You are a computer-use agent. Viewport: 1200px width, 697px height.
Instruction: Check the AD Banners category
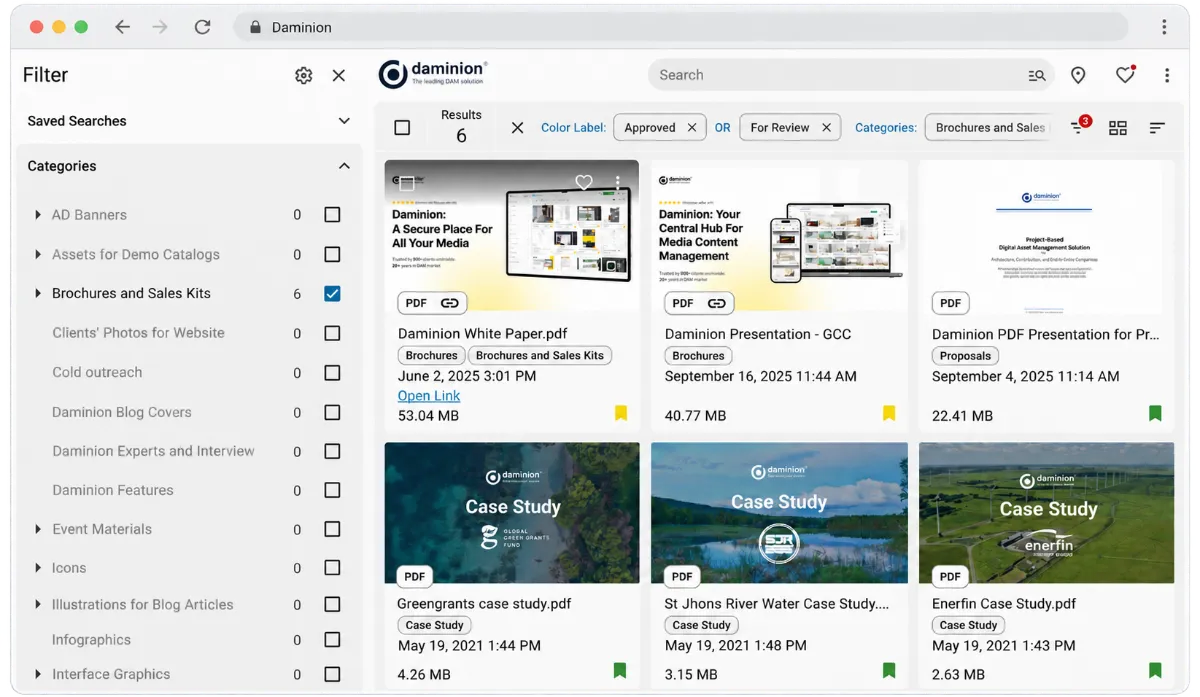point(332,215)
